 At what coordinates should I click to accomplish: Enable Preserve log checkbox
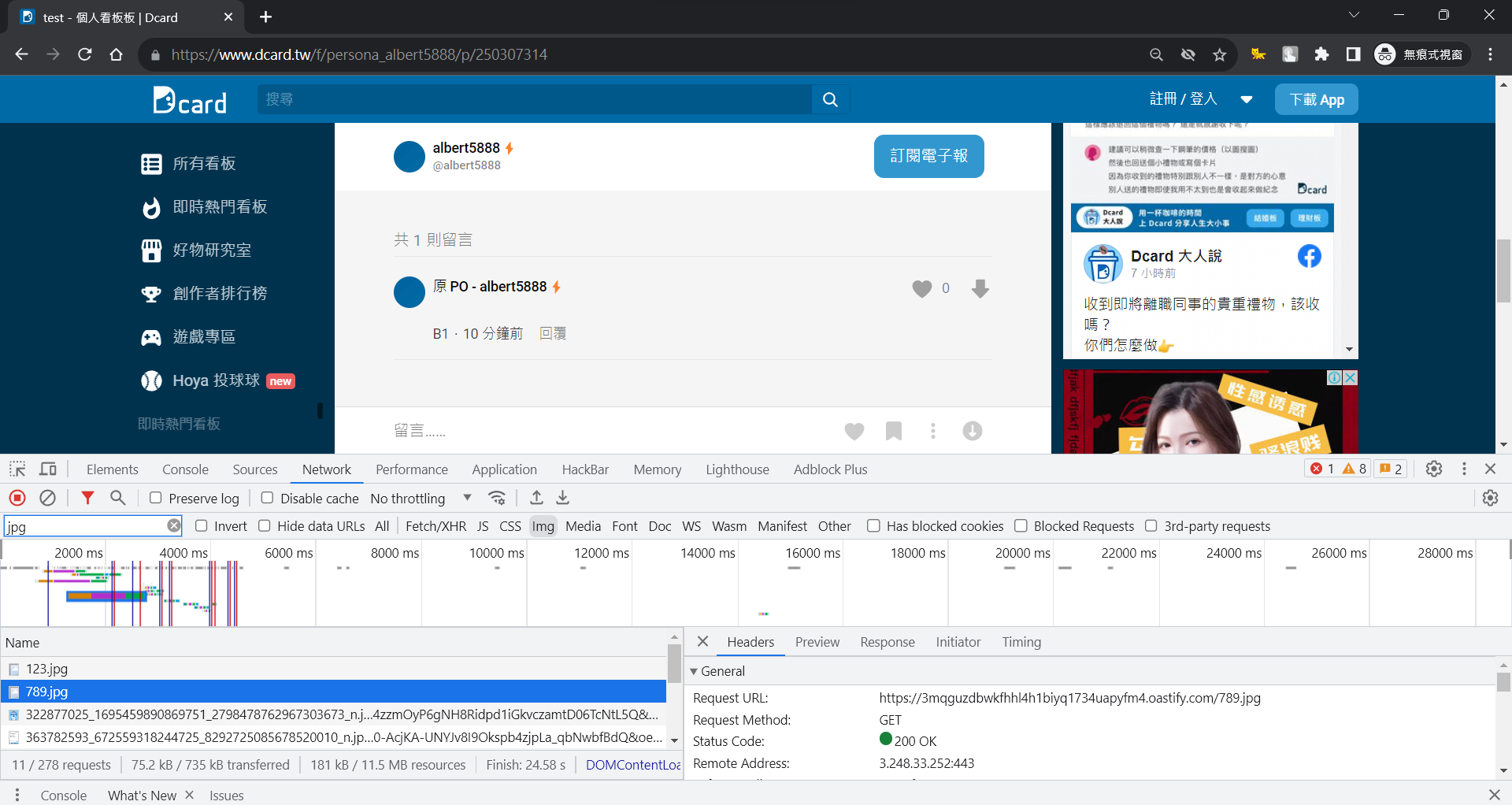[x=156, y=498]
